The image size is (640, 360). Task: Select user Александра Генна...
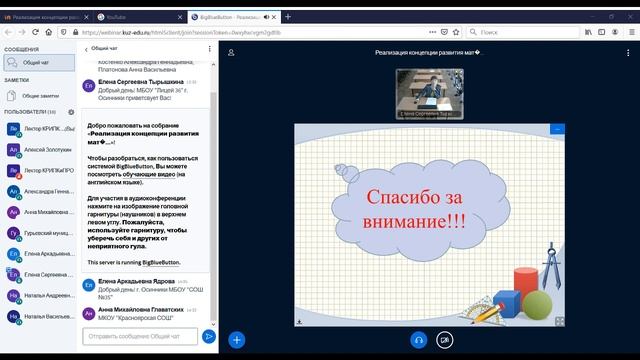coord(40,191)
